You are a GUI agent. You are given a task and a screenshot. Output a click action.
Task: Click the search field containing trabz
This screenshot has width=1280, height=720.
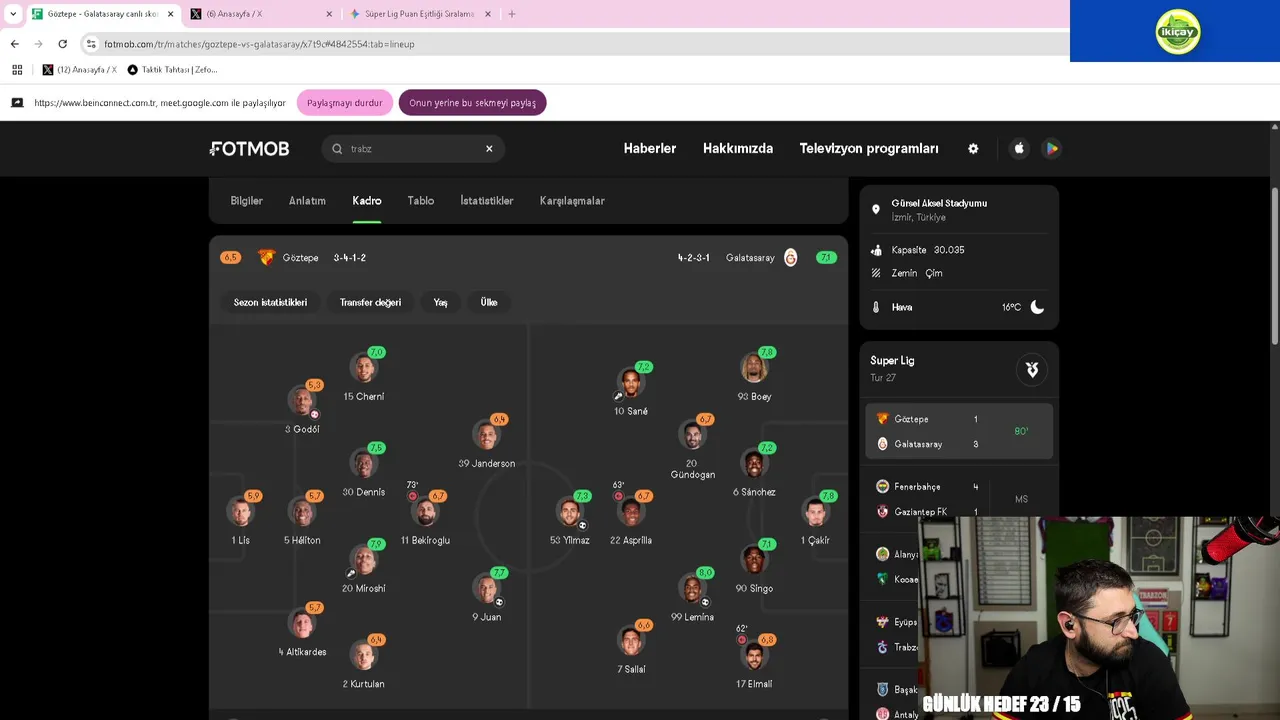[x=413, y=149]
